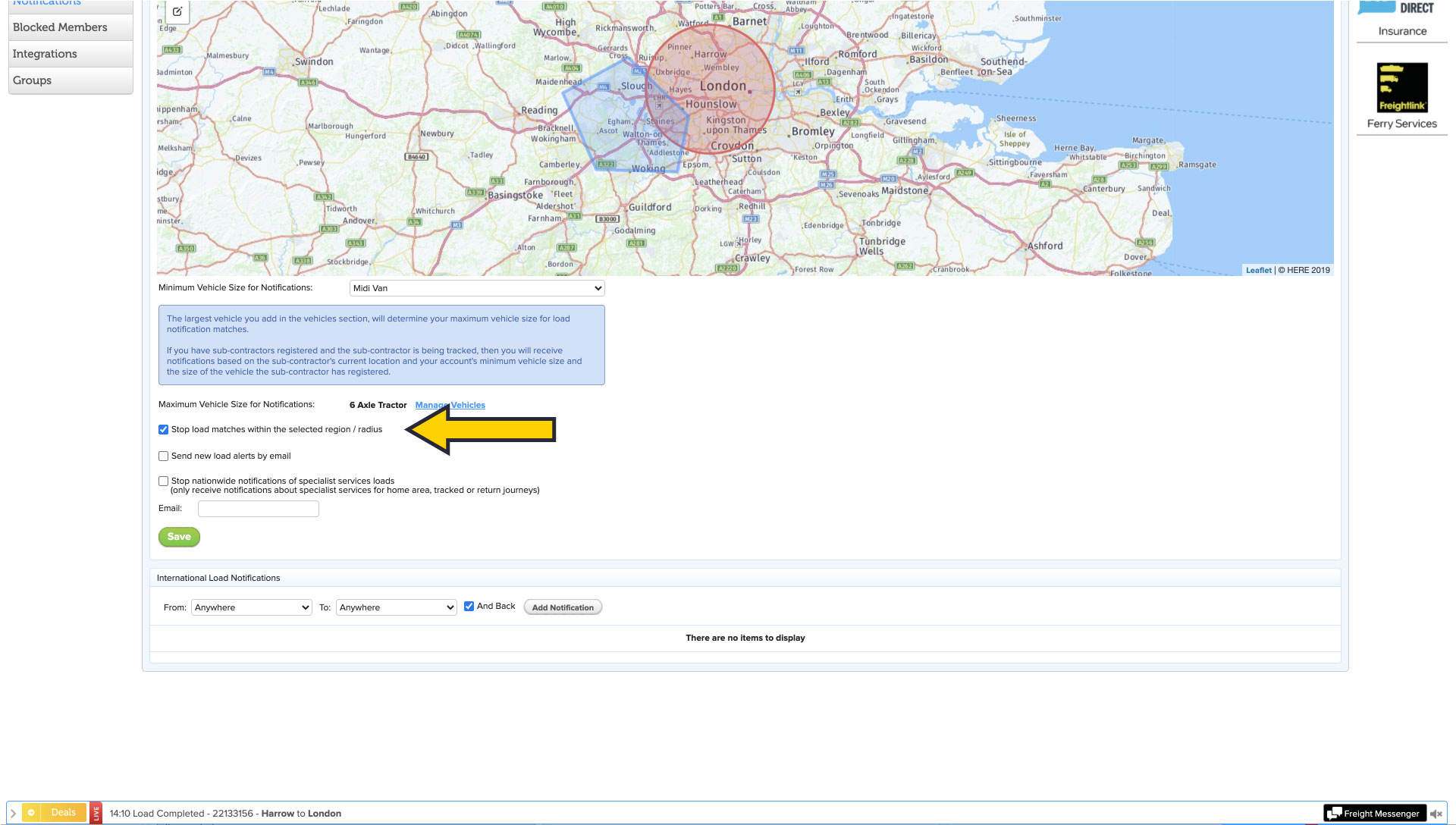The image size is (1456, 825).
Task: Follow the Manage Vehicles link
Action: 450,405
